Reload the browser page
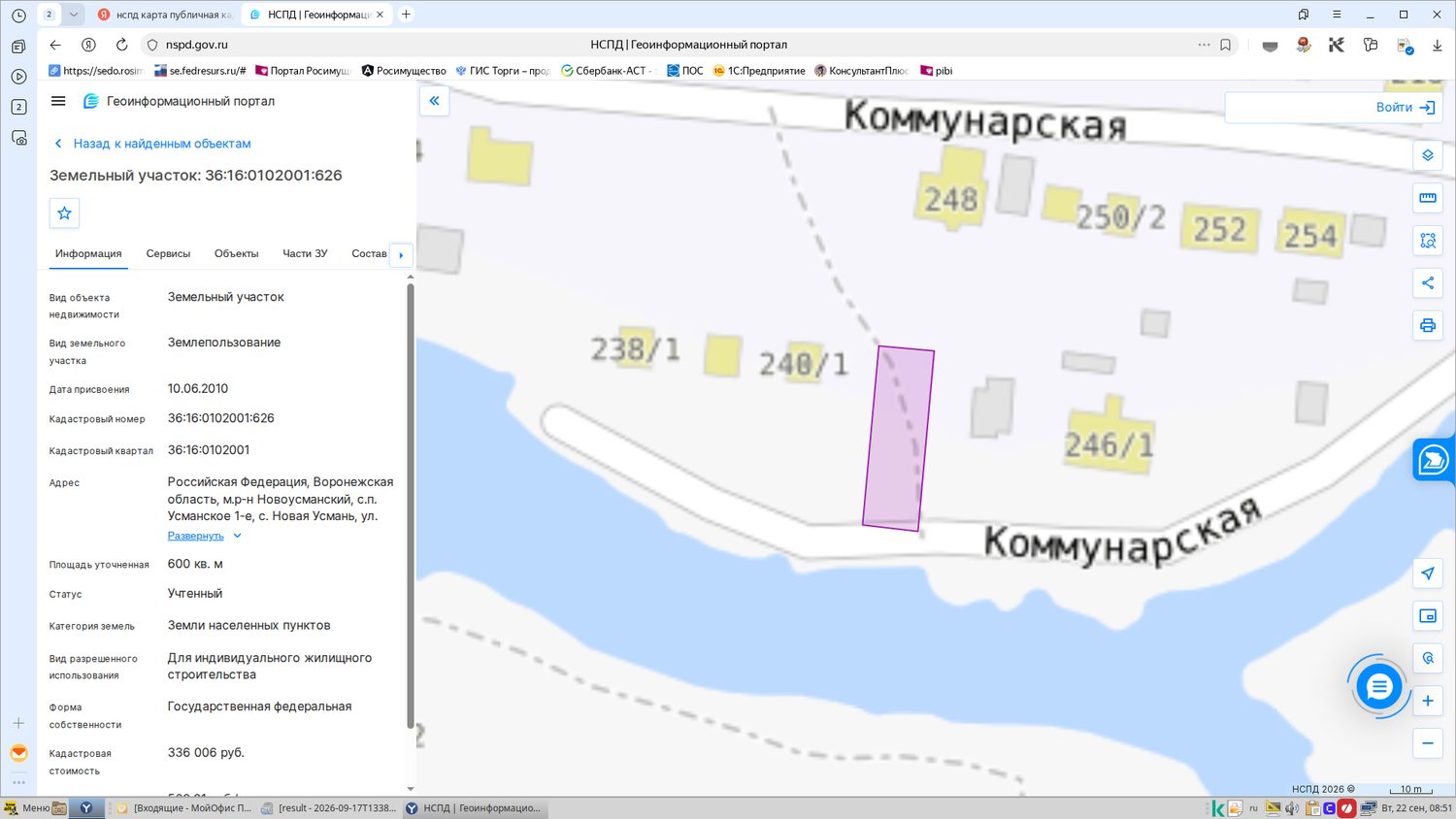This screenshot has width=1456, height=819. [121, 45]
